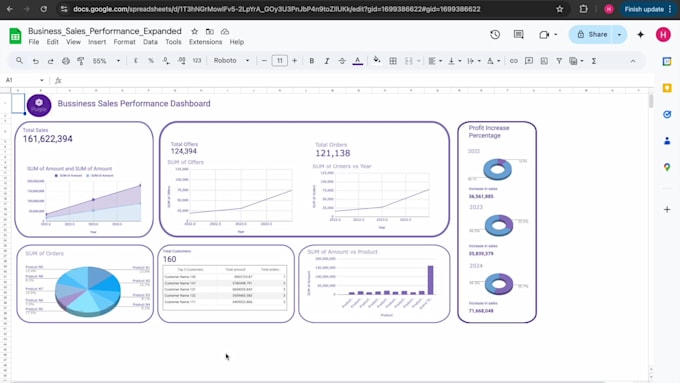Search the menus magnifier icon
The width and height of the screenshot is (680, 383).
point(20,61)
